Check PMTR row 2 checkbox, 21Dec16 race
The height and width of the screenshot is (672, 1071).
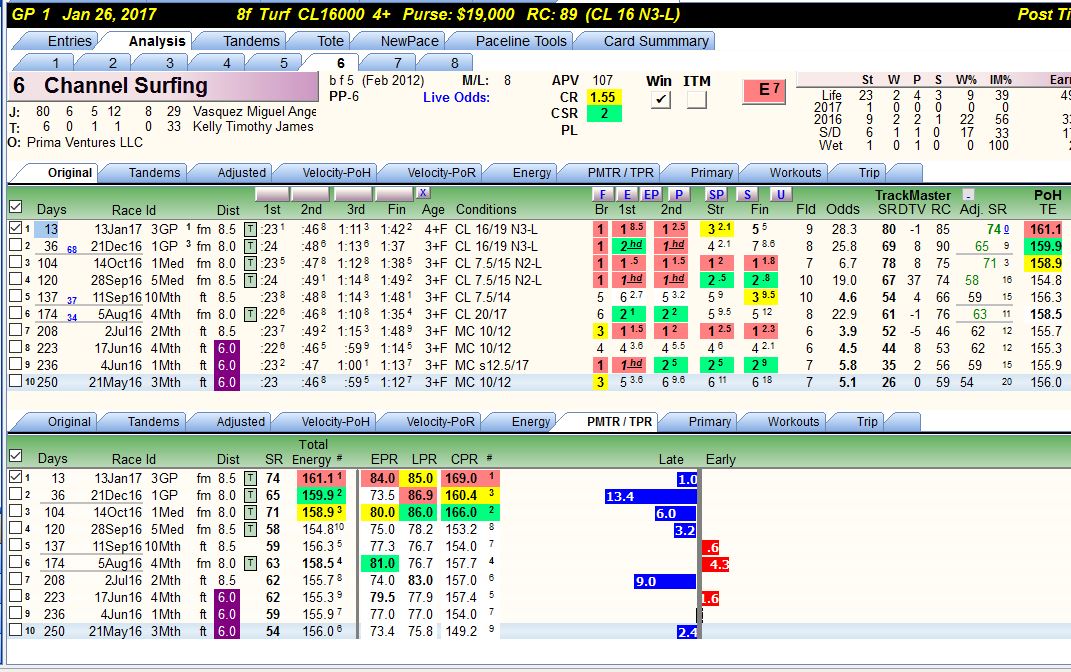pyautogui.click(x=16, y=494)
